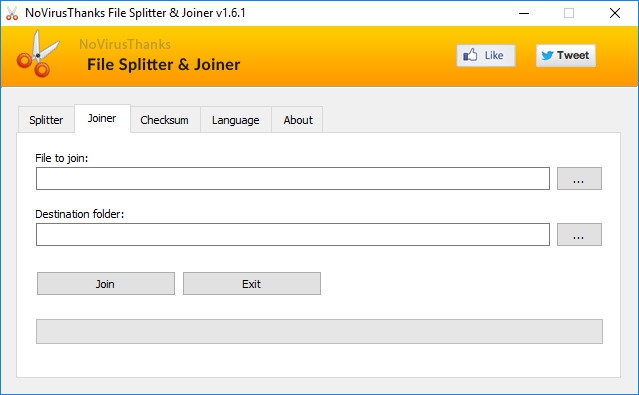Click the Facebook Like button

486,55
